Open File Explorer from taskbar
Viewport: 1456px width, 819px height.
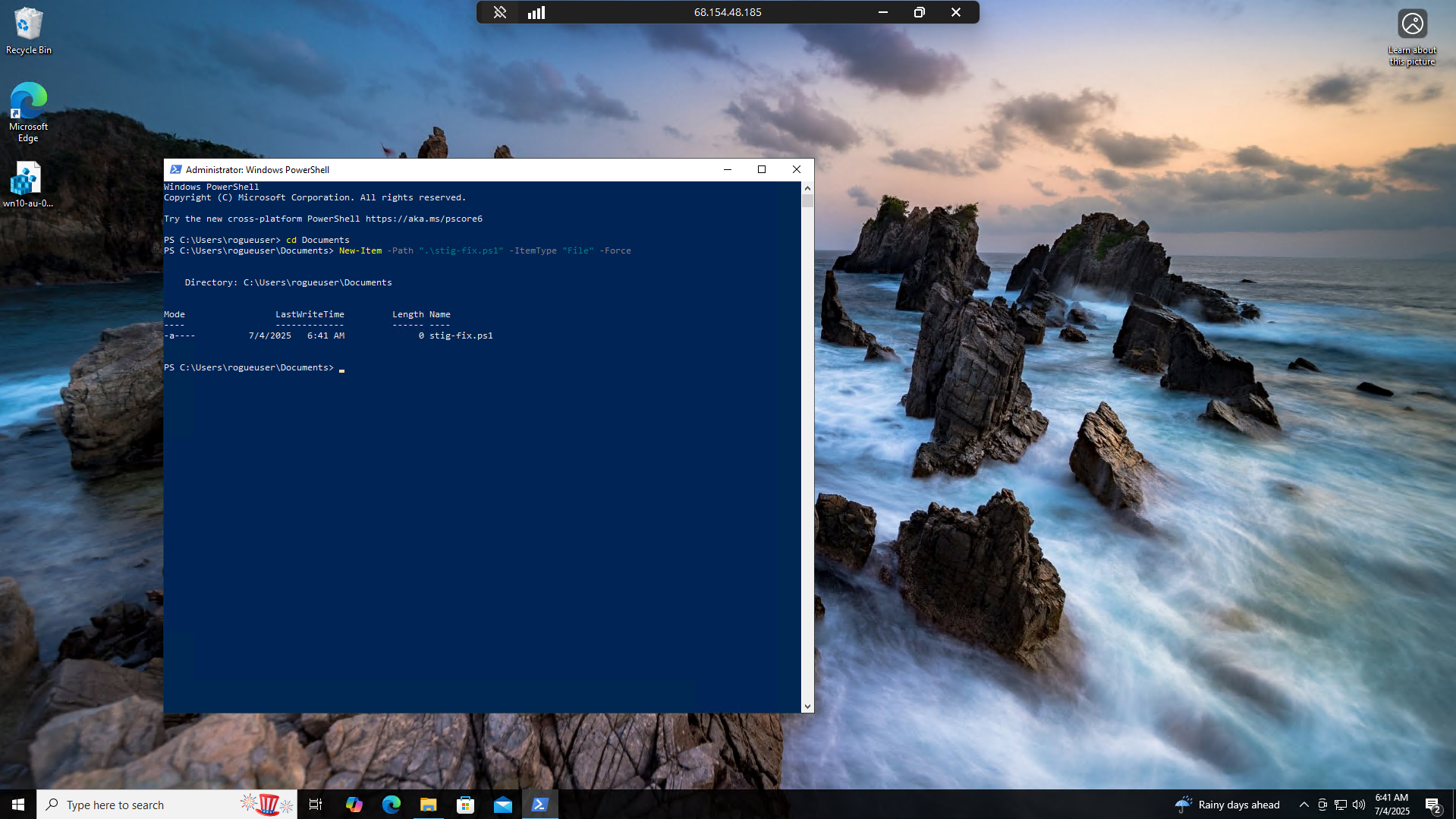(x=428, y=805)
